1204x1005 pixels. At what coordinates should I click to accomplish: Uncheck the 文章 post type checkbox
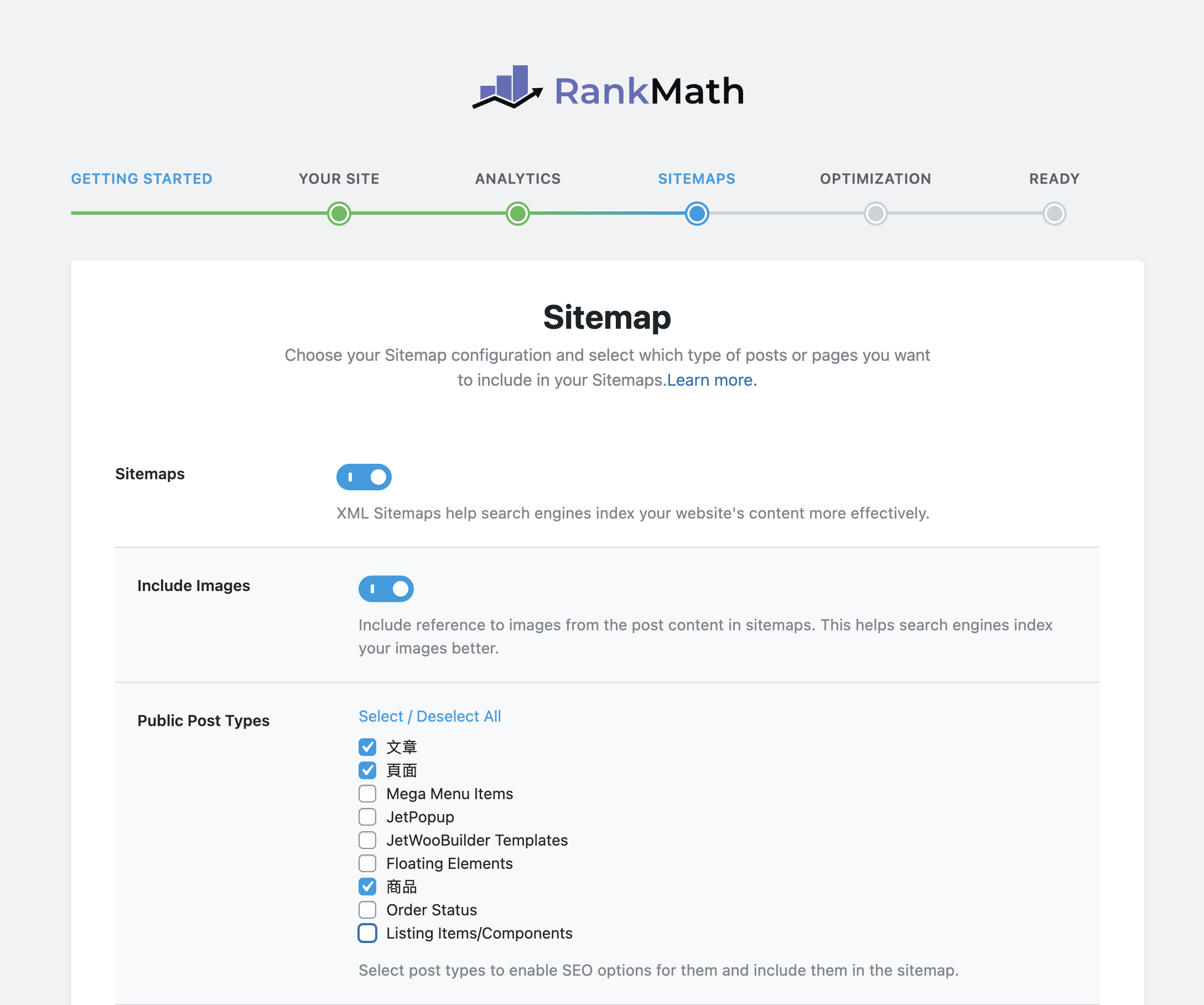pos(367,747)
